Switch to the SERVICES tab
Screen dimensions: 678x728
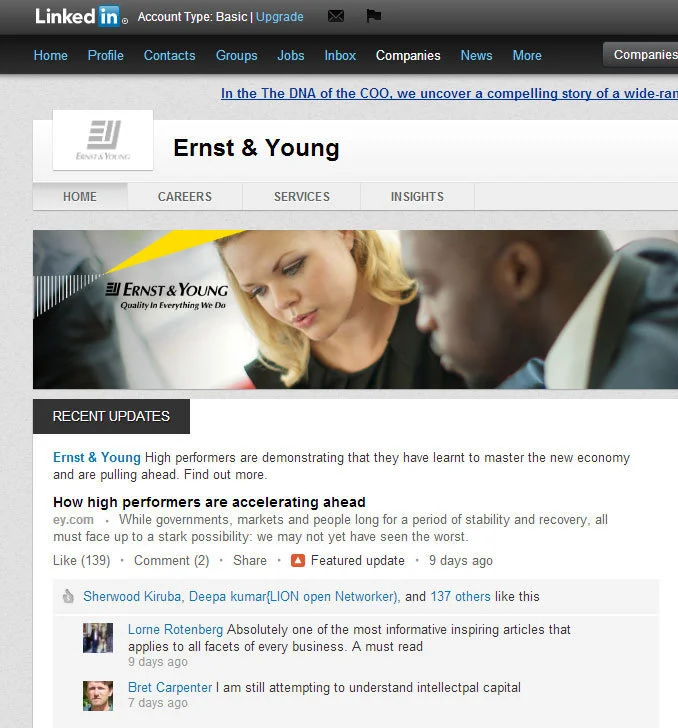pyautogui.click(x=302, y=197)
